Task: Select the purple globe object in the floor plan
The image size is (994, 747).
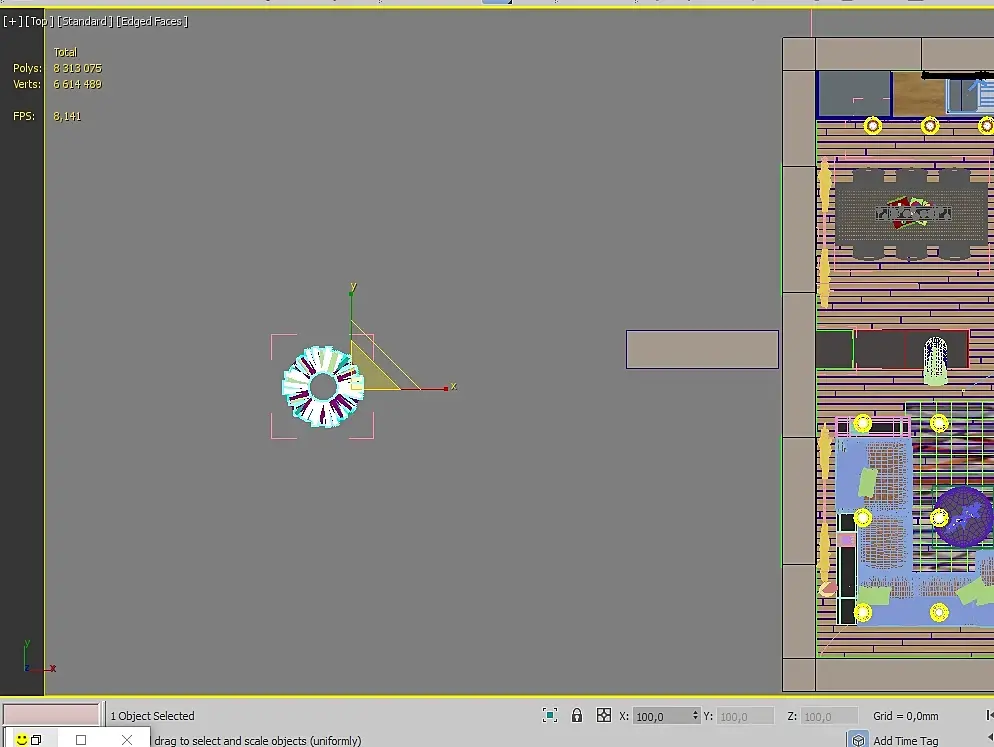Action: coord(963,517)
